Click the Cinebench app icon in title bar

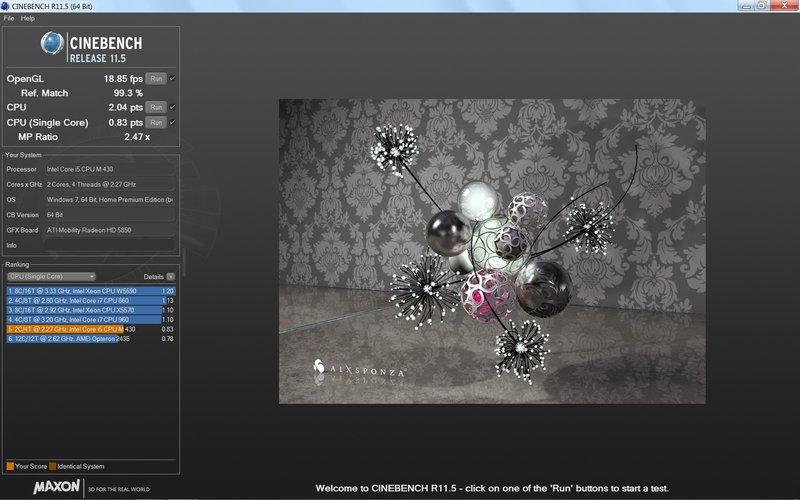point(5,6)
